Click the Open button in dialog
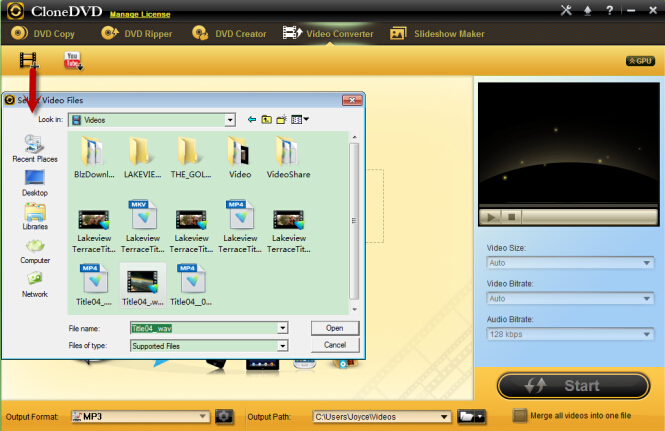 [x=335, y=328]
